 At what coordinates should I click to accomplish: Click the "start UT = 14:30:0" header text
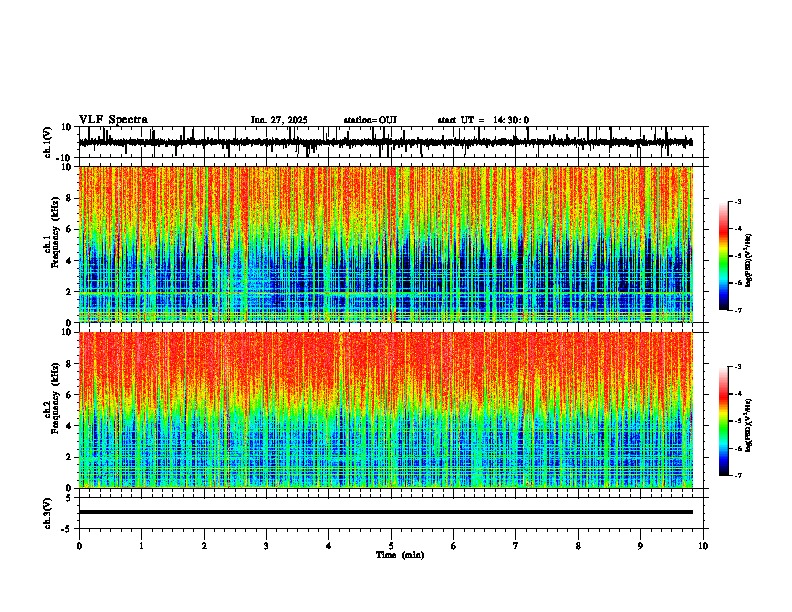[483, 120]
